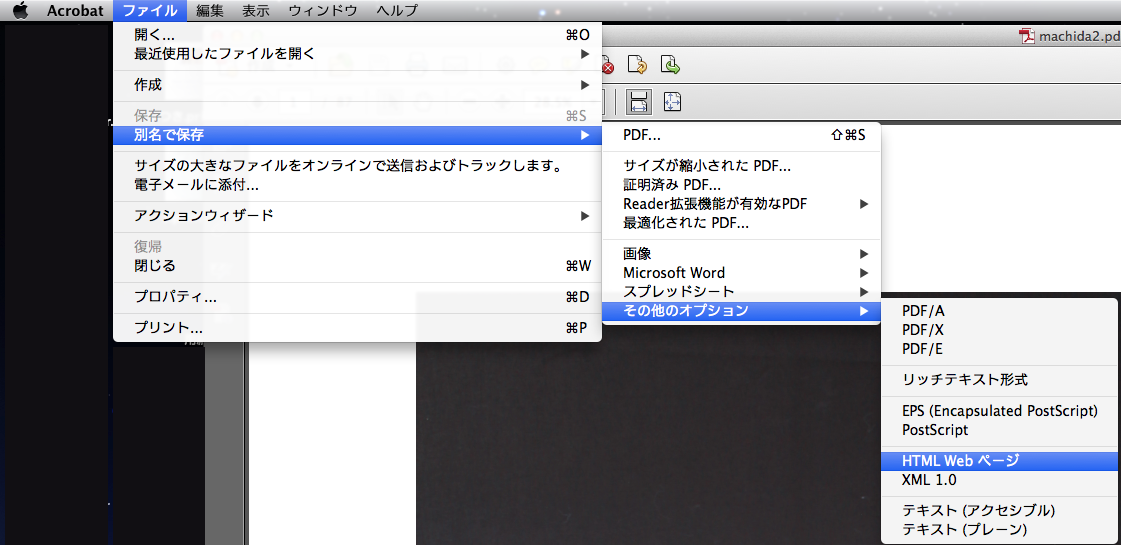Image resolution: width=1121 pixels, height=545 pixels.
Task: Select HTML Web ページ option
Action: (x=999, y=461)
